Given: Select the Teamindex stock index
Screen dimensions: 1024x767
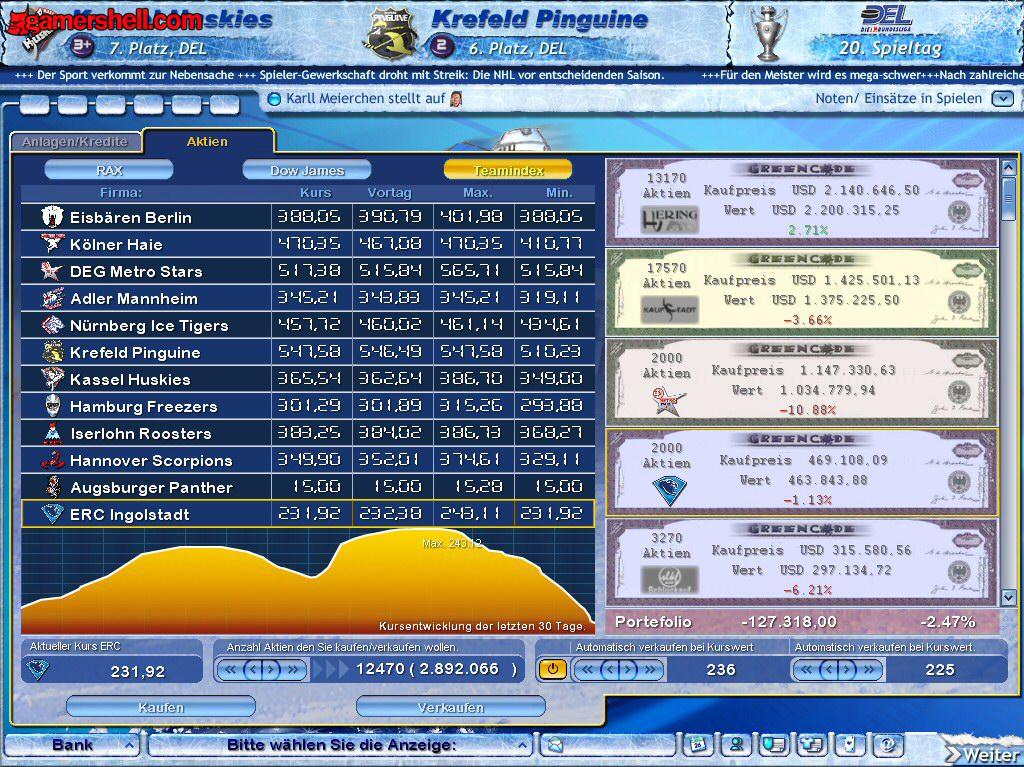Looking at the screenshot, I should 508,170.
